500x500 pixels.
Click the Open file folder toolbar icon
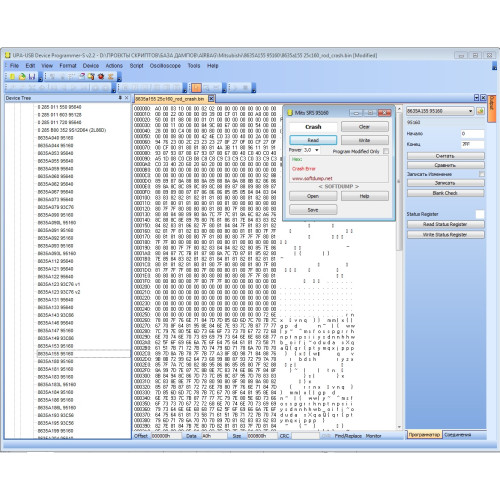tap(22, 77)
